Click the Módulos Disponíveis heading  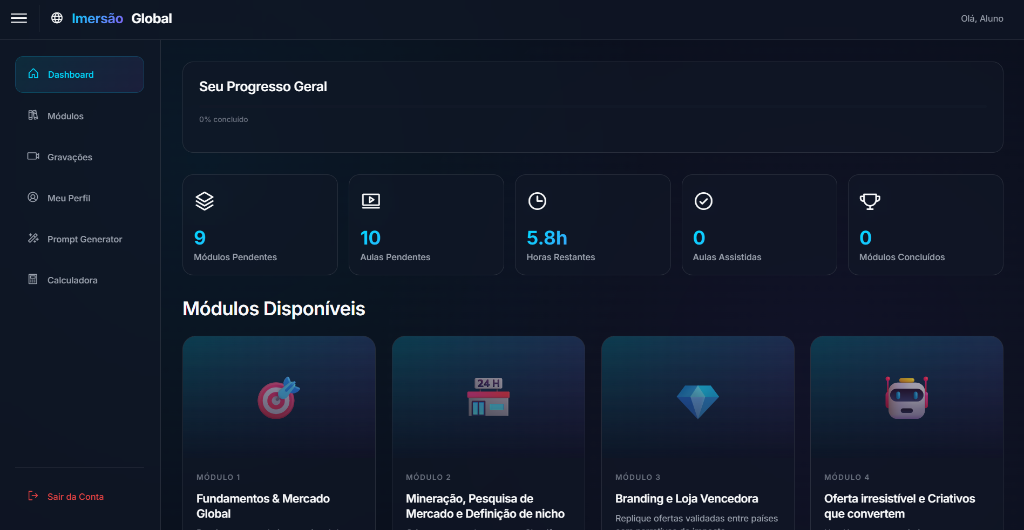pyautogui.click(x=274, y=309)
